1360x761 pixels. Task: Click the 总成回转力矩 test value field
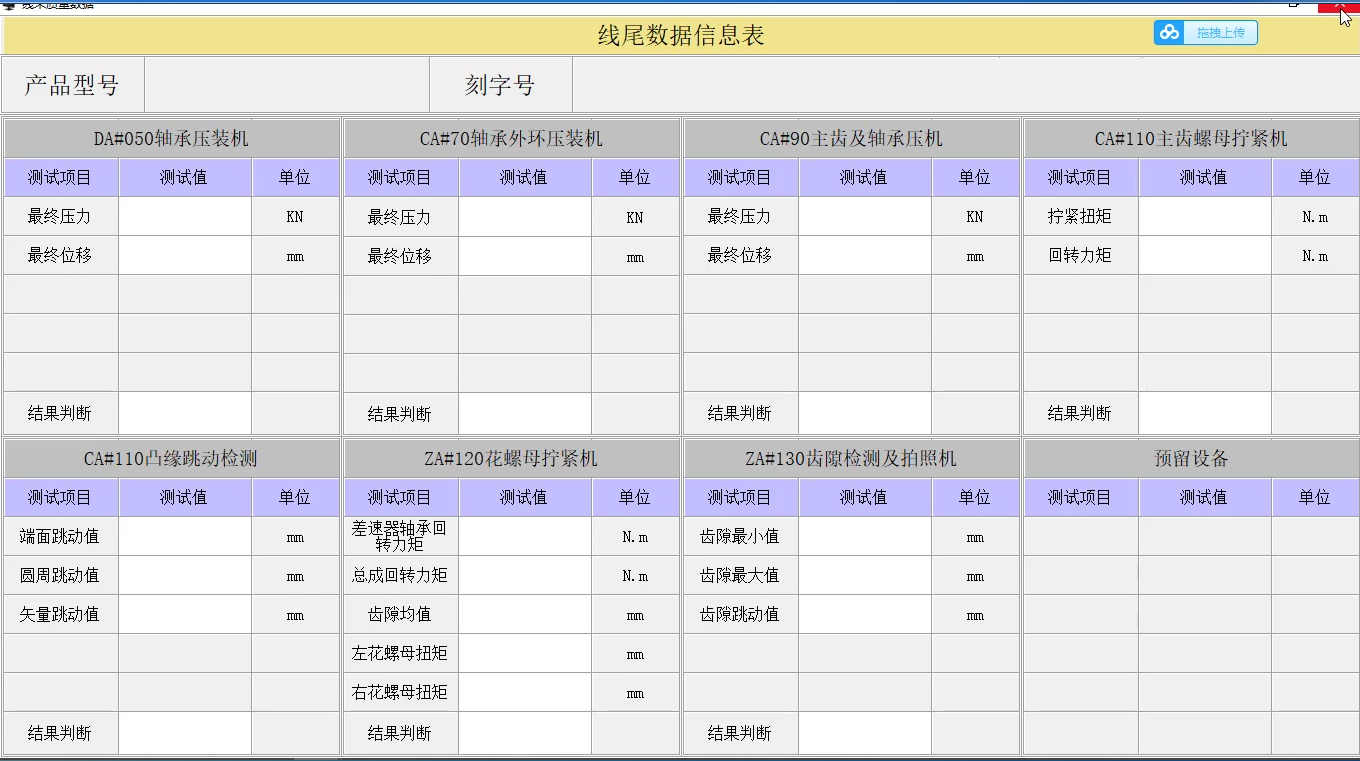click(x=525, y=575)
